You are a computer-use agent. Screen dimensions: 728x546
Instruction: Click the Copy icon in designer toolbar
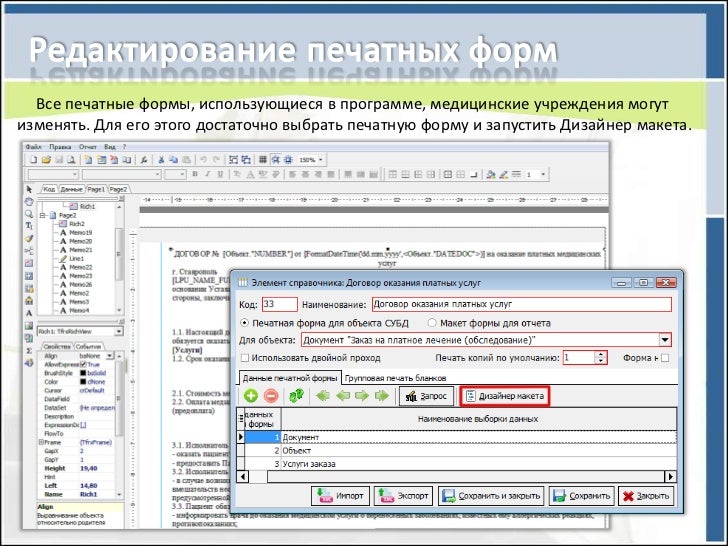174,160
